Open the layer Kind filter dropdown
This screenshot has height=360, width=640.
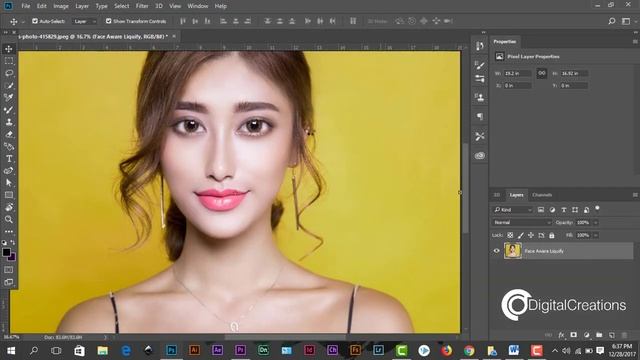click(x=513, y=210)
